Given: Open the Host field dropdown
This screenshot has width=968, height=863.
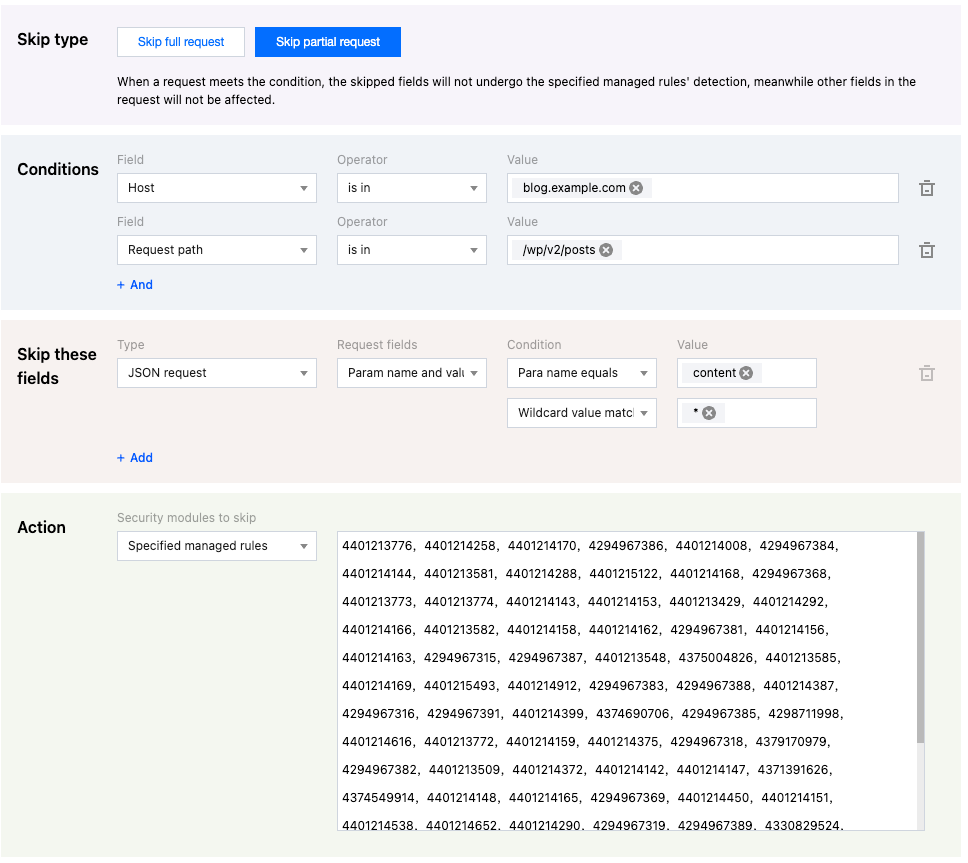Looking at the screenshot, I should [216, 188].
